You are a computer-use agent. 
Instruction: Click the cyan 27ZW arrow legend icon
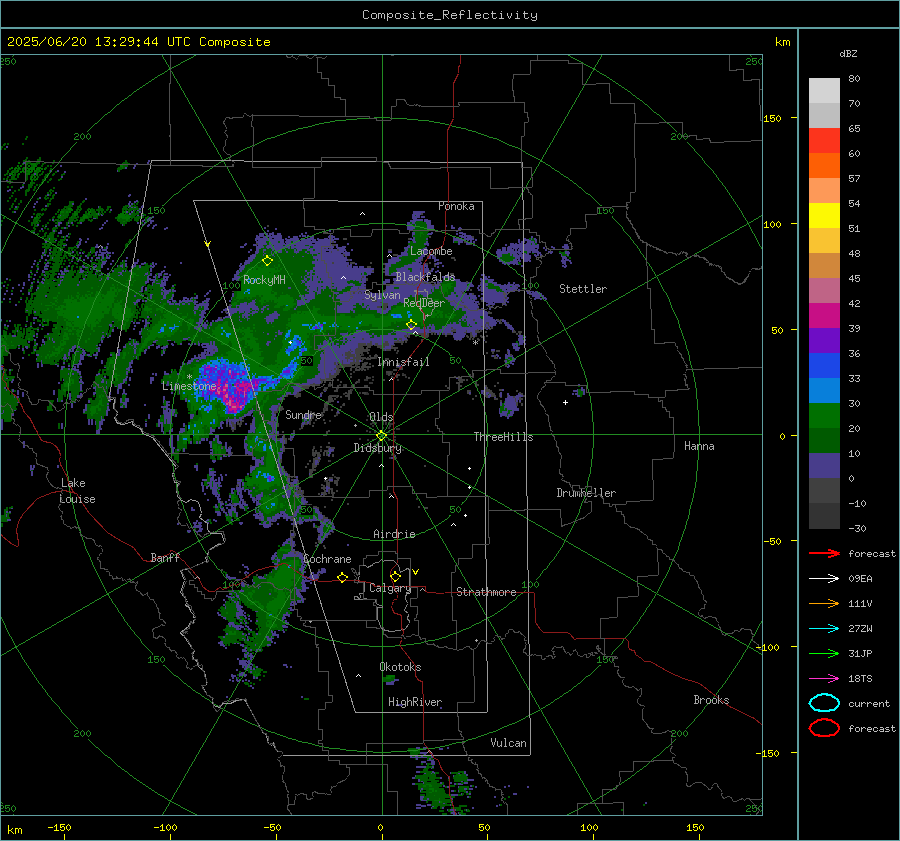(x=824, y=629)
